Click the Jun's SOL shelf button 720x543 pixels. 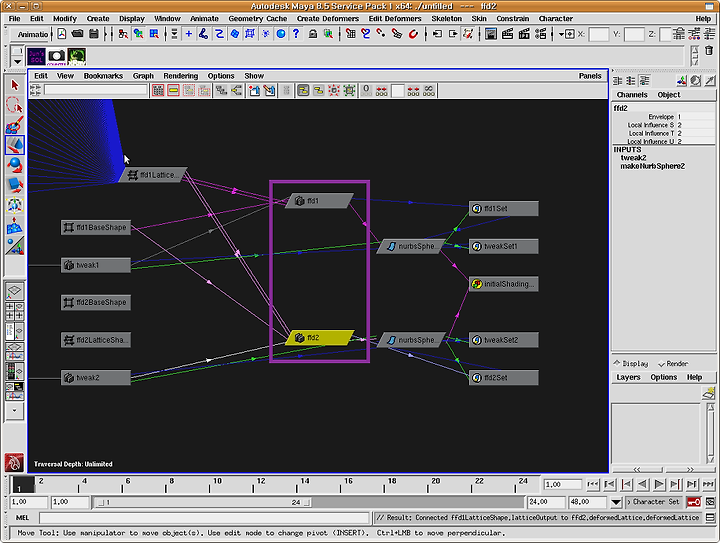(36, 56)
